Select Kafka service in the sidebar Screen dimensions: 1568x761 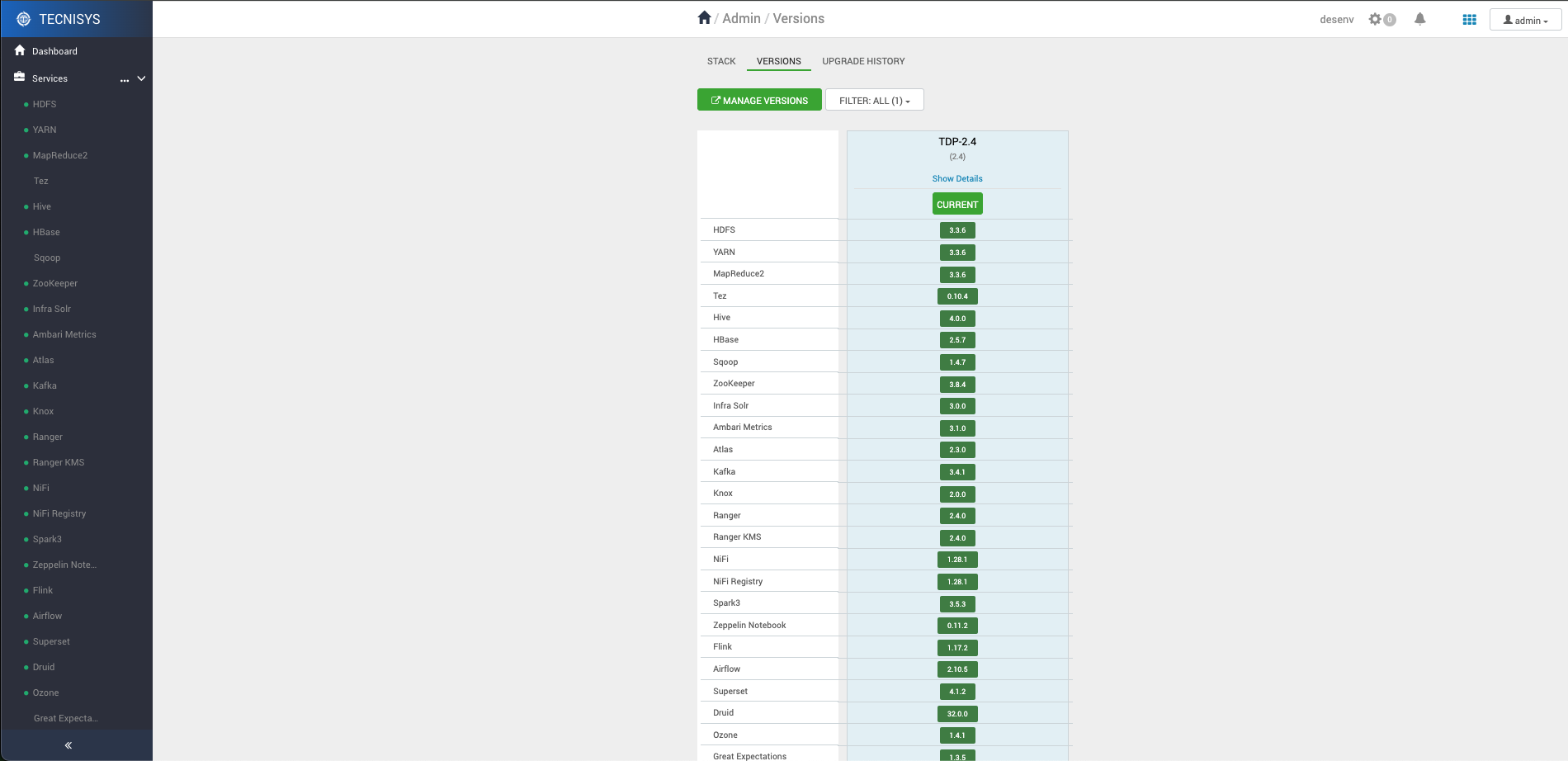tap(45, 385)
